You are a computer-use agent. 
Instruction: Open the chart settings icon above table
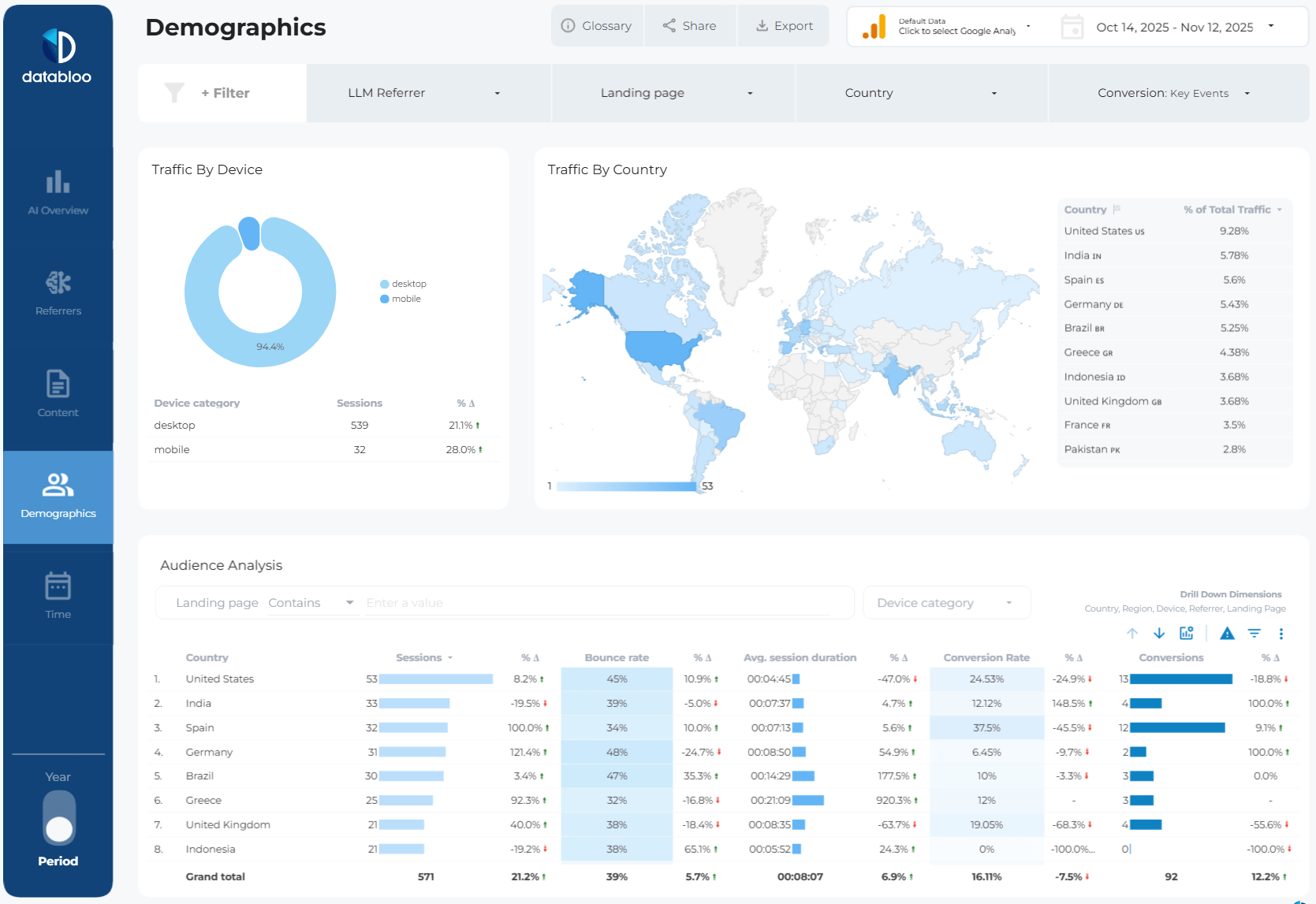(x=1186, y=634)
